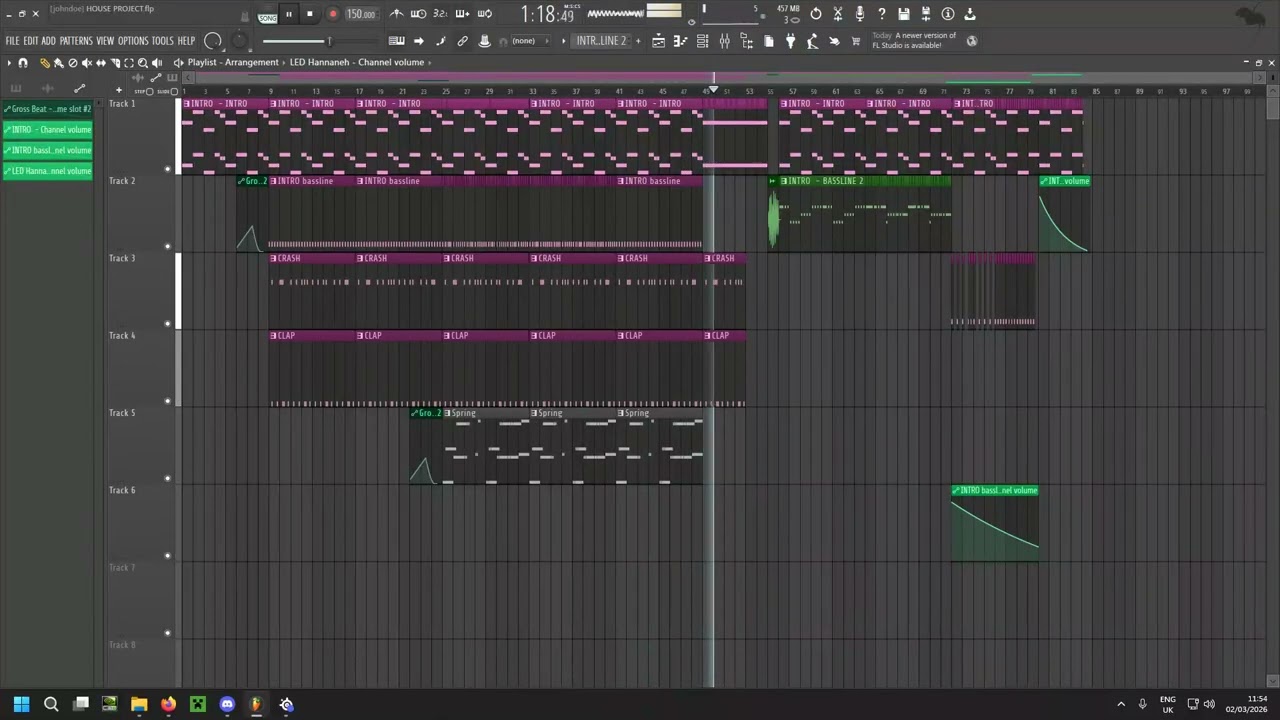The width and height of the screenshot is (1280, 720).
Task: Toggle the metronome icon
Action: click(397, 14)
